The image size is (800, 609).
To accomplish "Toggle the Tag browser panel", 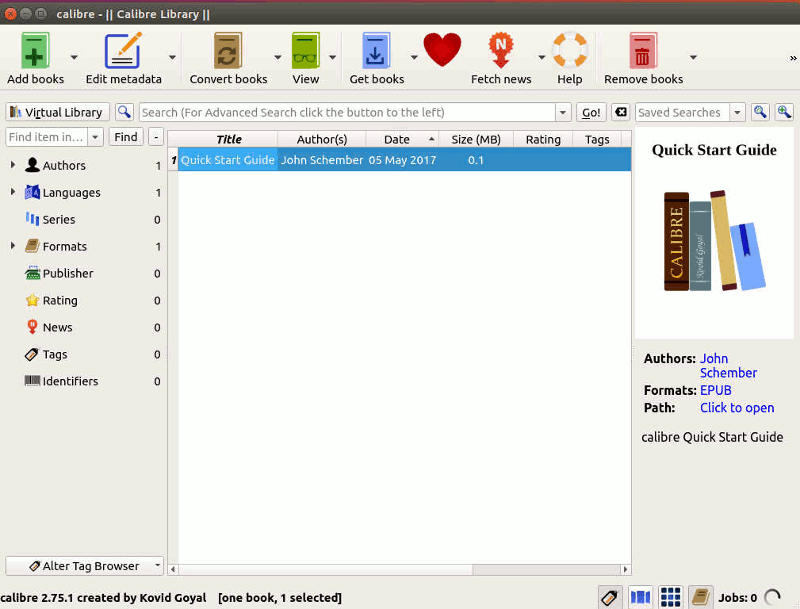I will coord(610,596).
